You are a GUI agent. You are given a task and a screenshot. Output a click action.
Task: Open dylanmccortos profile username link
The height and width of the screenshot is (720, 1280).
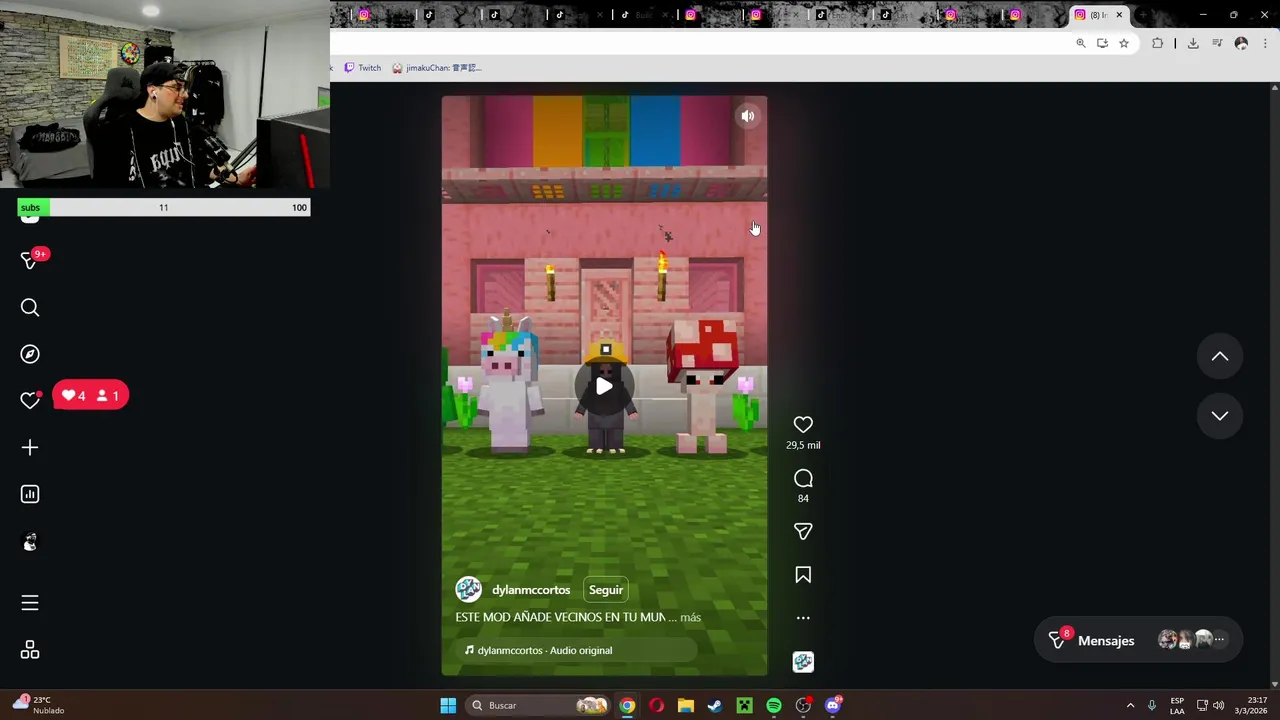[531, 590]
